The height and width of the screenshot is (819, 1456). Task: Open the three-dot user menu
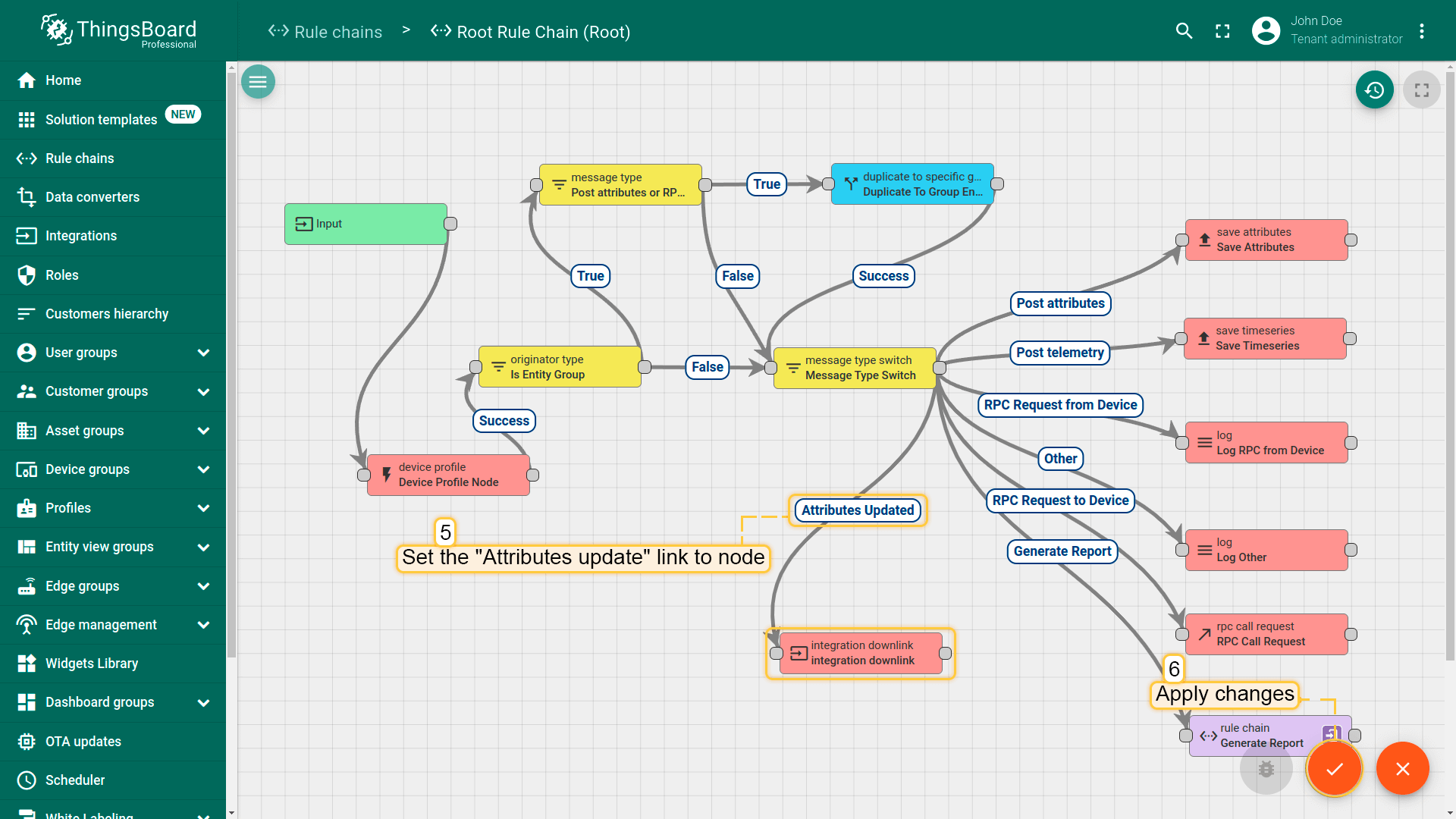1422,31
